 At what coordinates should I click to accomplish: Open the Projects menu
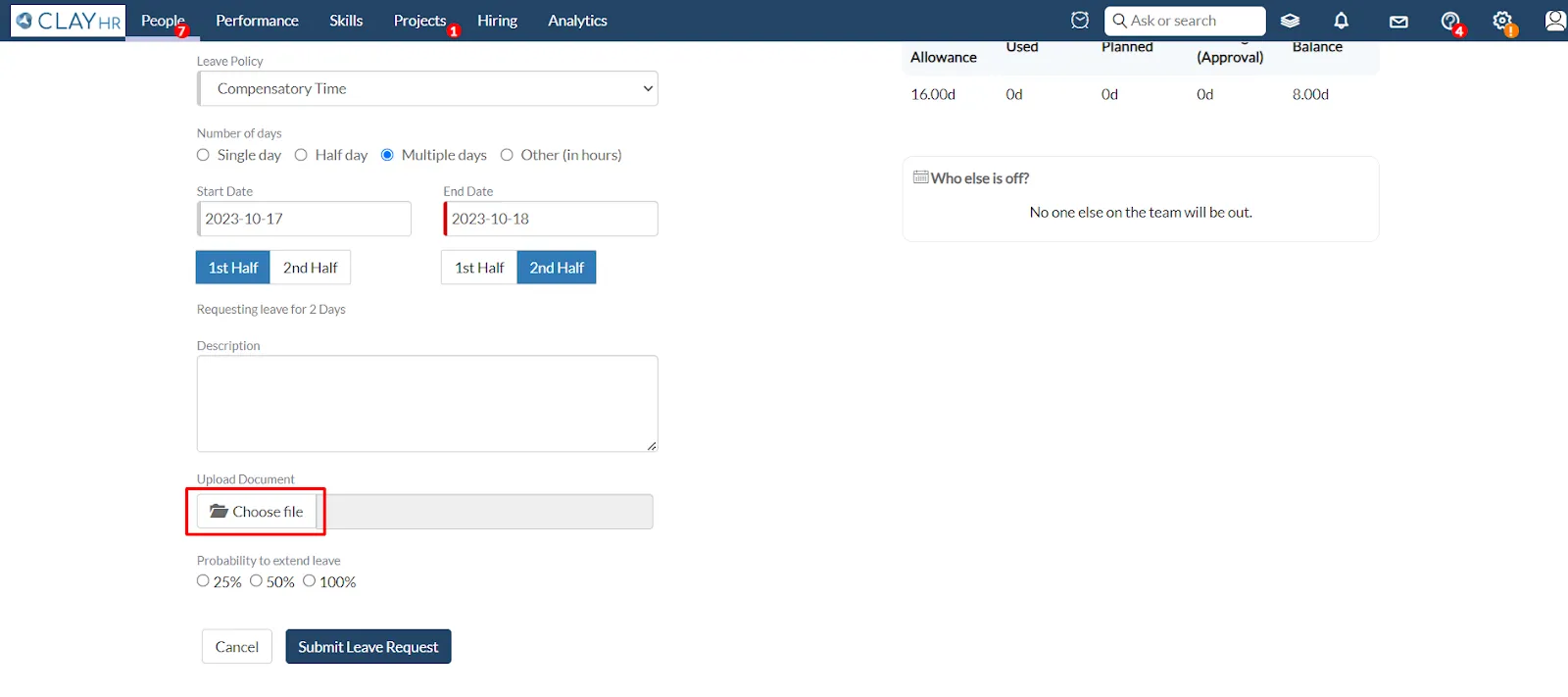coord(420,21)
